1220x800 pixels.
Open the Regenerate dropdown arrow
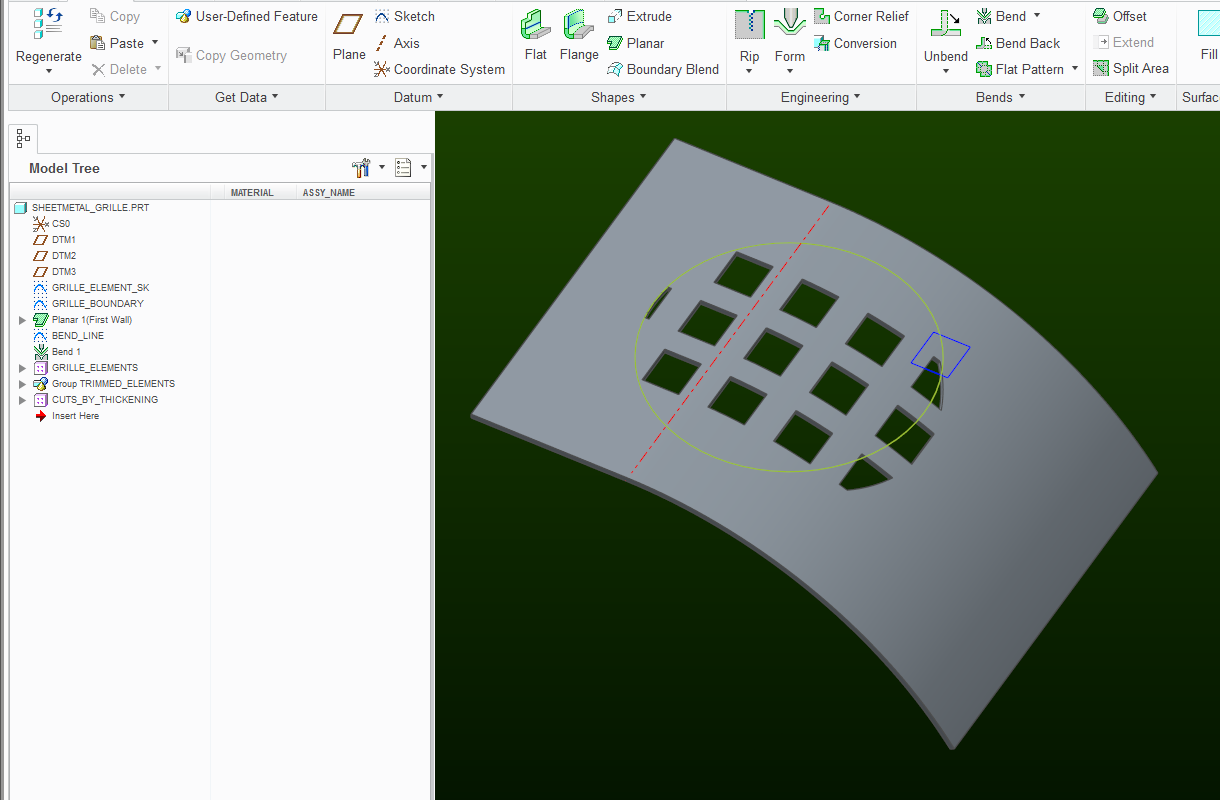point(48,71)
